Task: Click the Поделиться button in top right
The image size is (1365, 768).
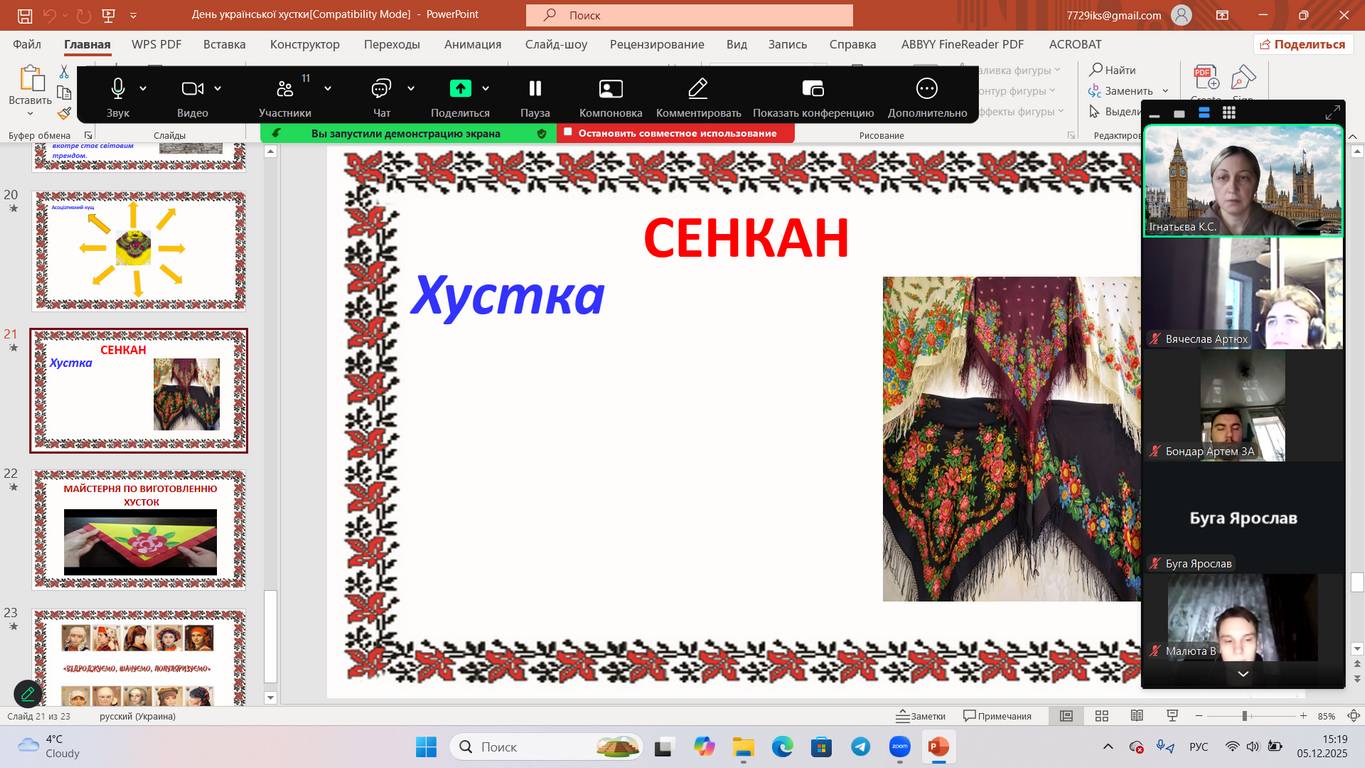Action: click(x=1301, y=44)
